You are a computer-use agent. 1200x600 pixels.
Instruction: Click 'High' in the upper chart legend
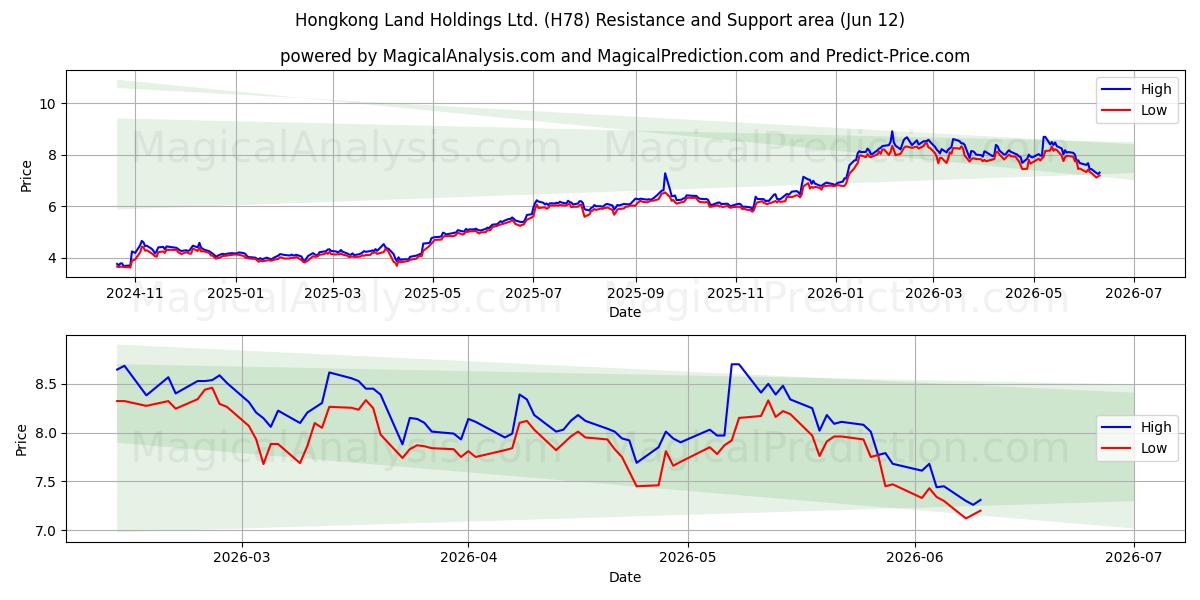coord(1156,89)
